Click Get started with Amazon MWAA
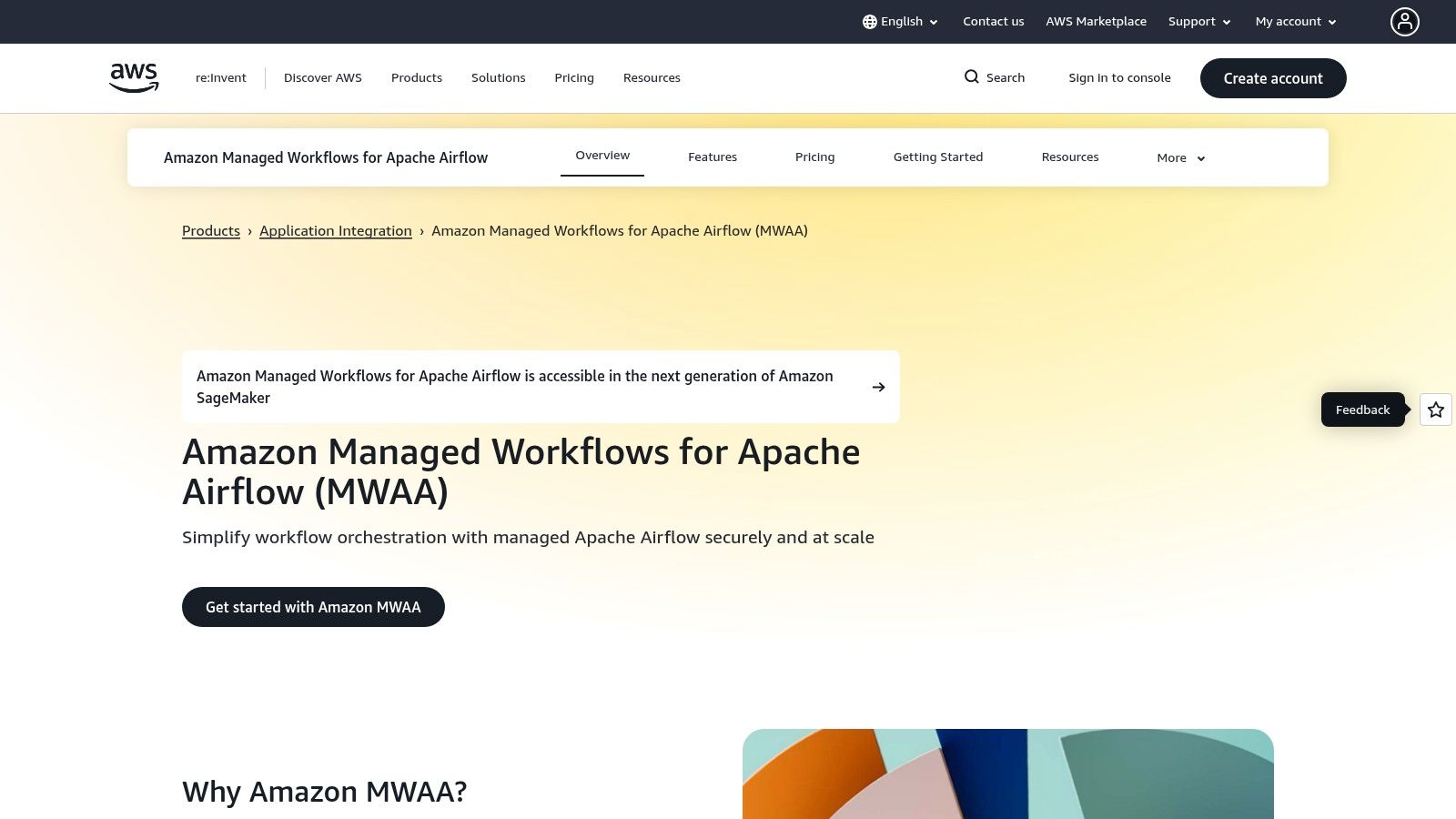Viewport: 1456px width, 819px height. [313, 606]
